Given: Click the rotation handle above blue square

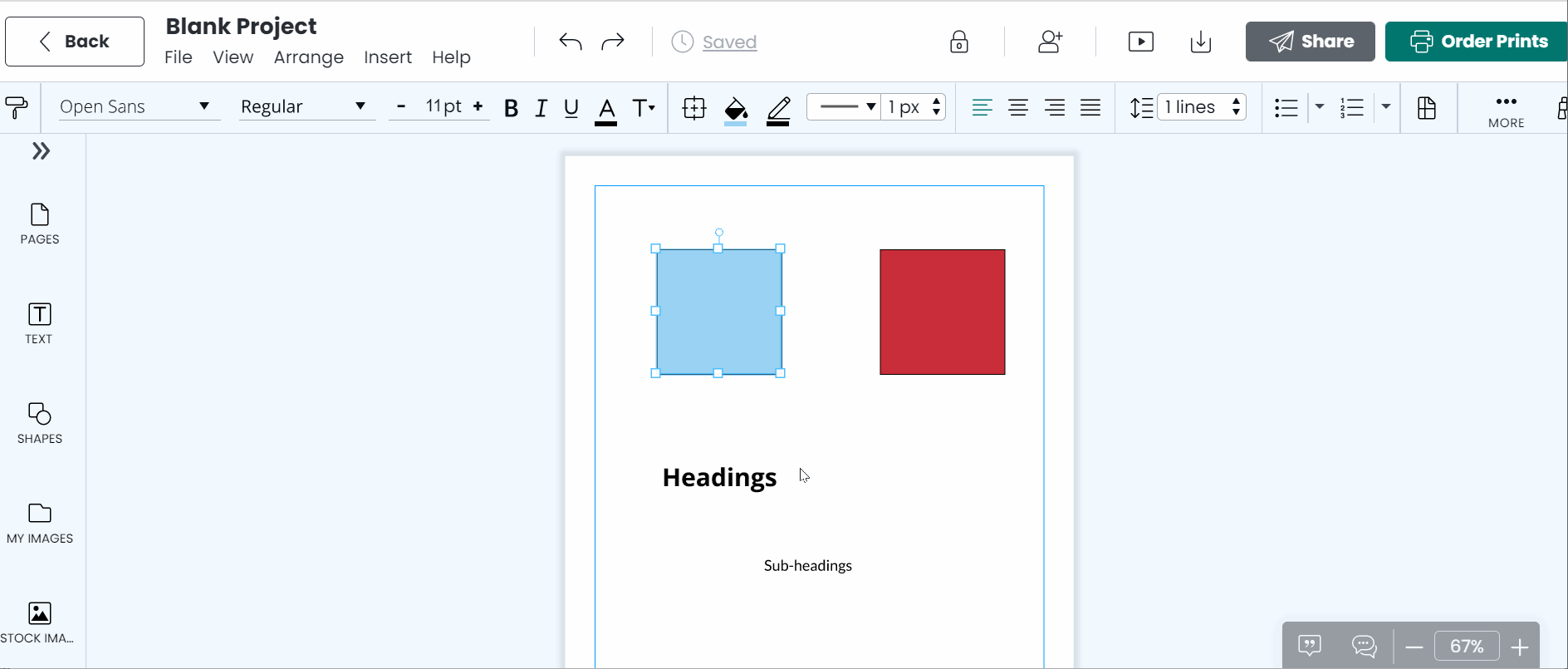Looking at the screenshot, I should pos(719,233).
